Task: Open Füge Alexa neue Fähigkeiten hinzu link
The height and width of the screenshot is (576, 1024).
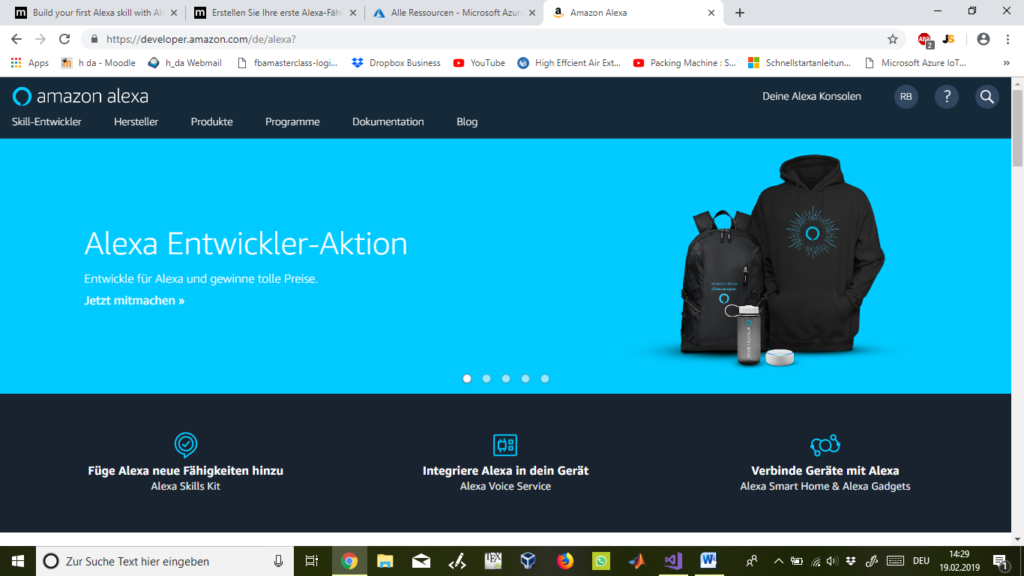Action: point(185,470)
